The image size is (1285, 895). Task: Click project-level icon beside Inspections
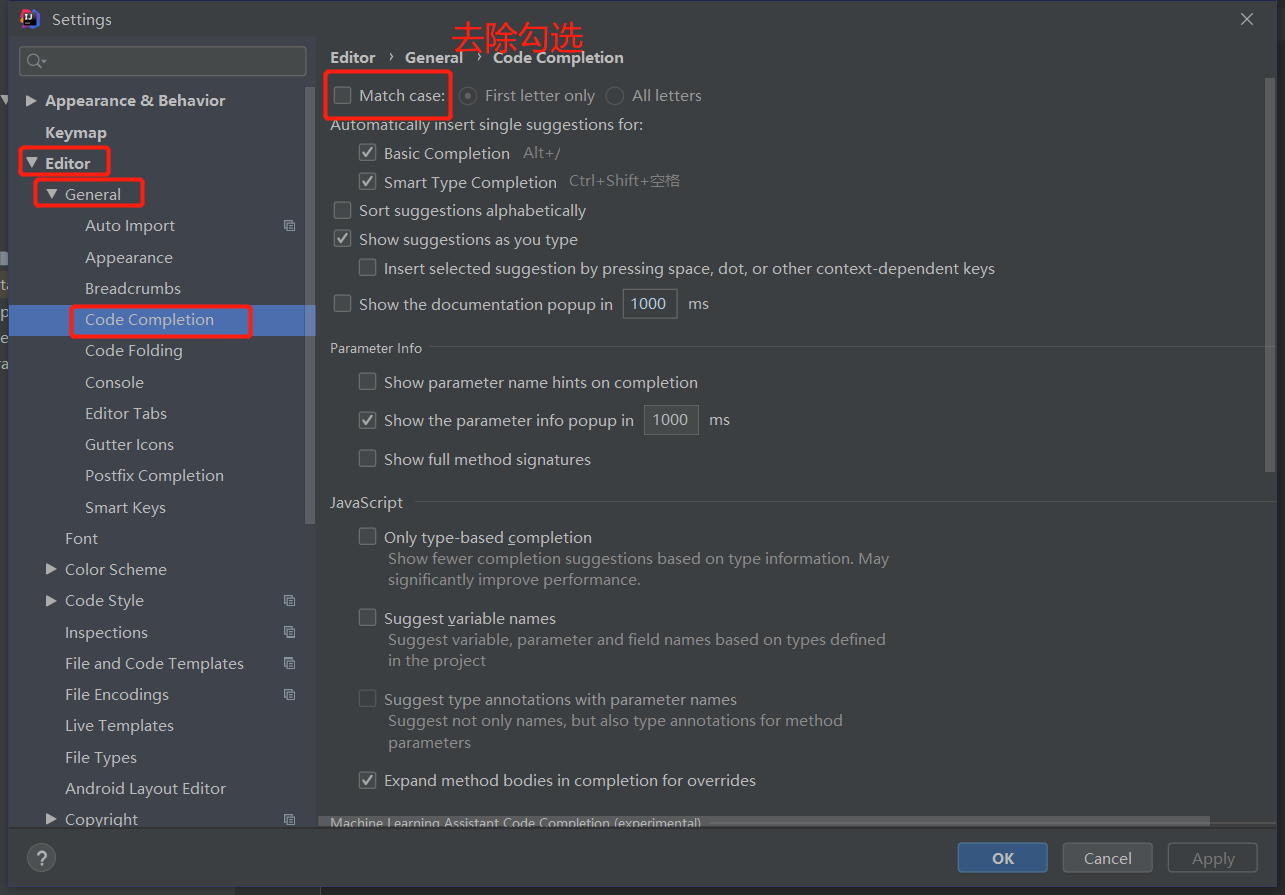289,632
